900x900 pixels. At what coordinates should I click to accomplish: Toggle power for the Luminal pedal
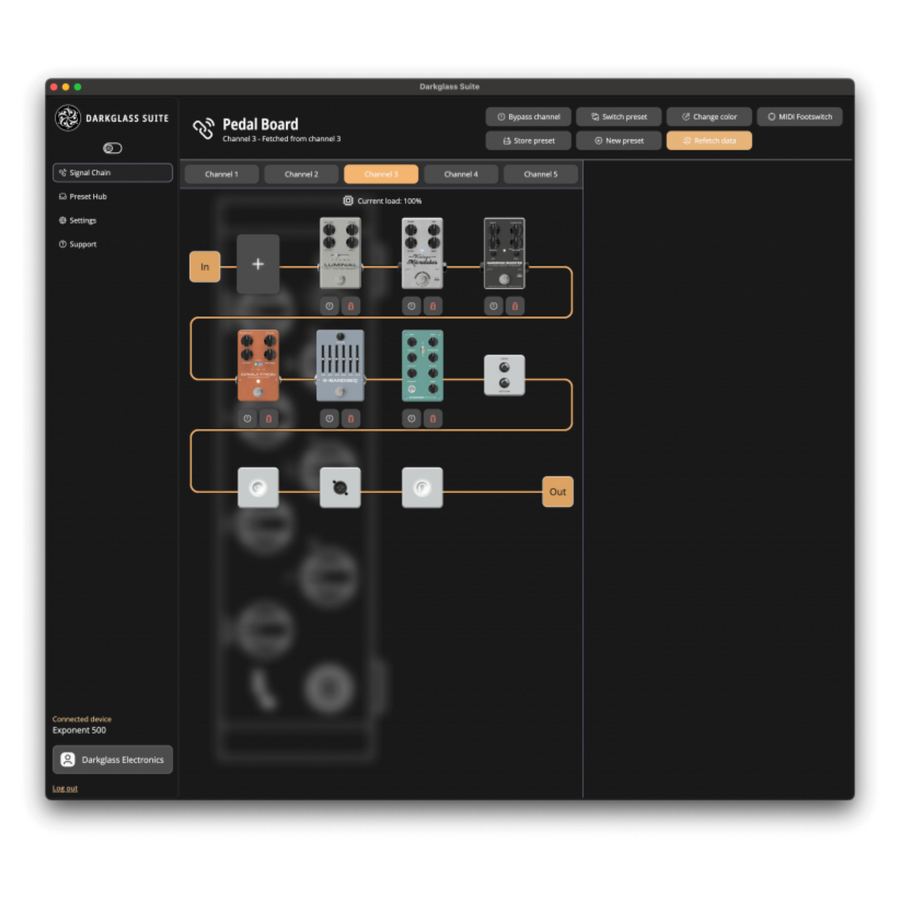(x=329, y=306)
